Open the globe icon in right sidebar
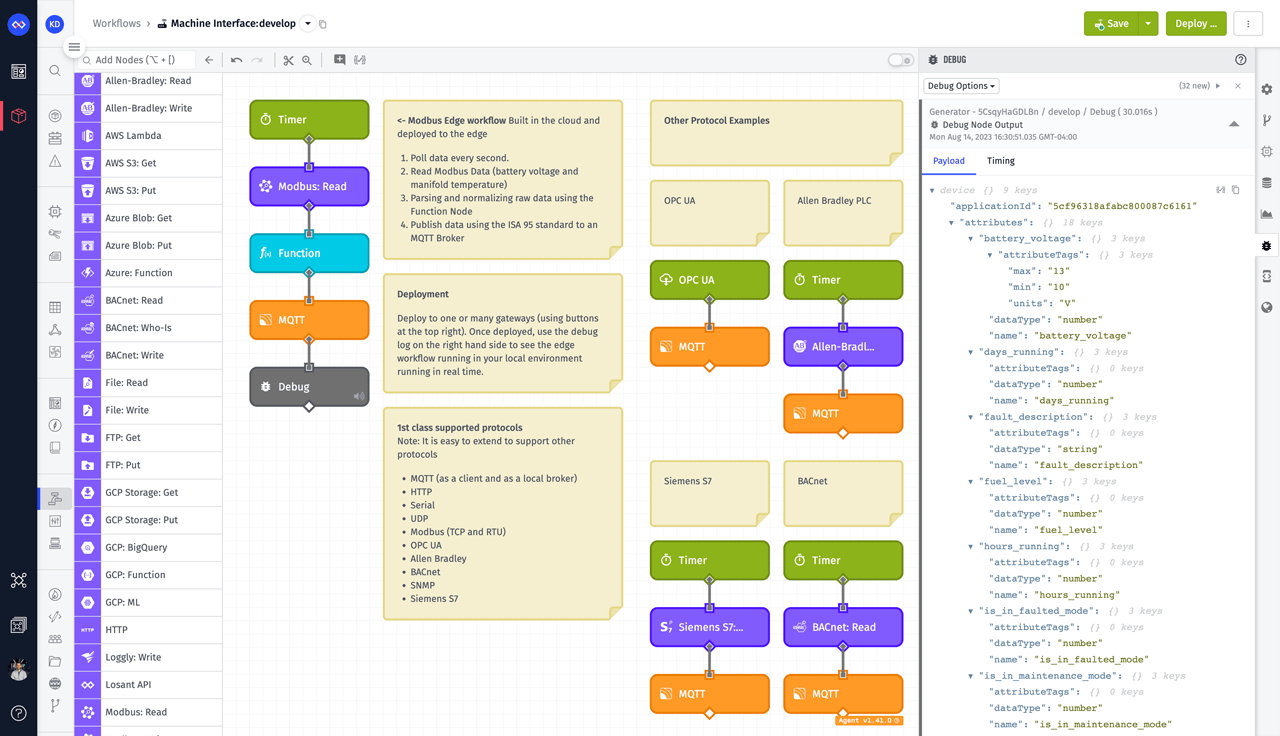 point(1267,307)
